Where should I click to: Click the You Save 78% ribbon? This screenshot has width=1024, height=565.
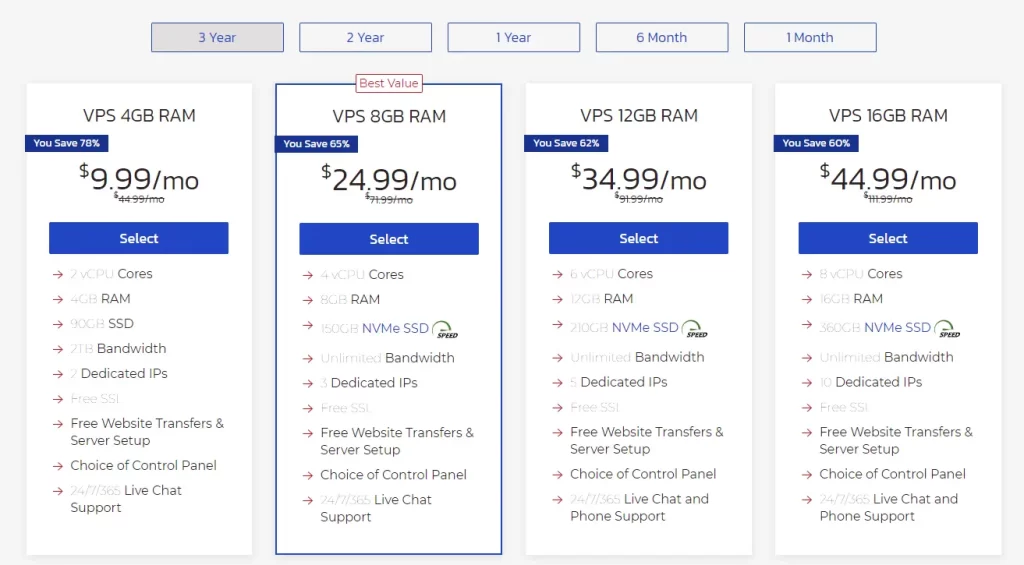67,143
